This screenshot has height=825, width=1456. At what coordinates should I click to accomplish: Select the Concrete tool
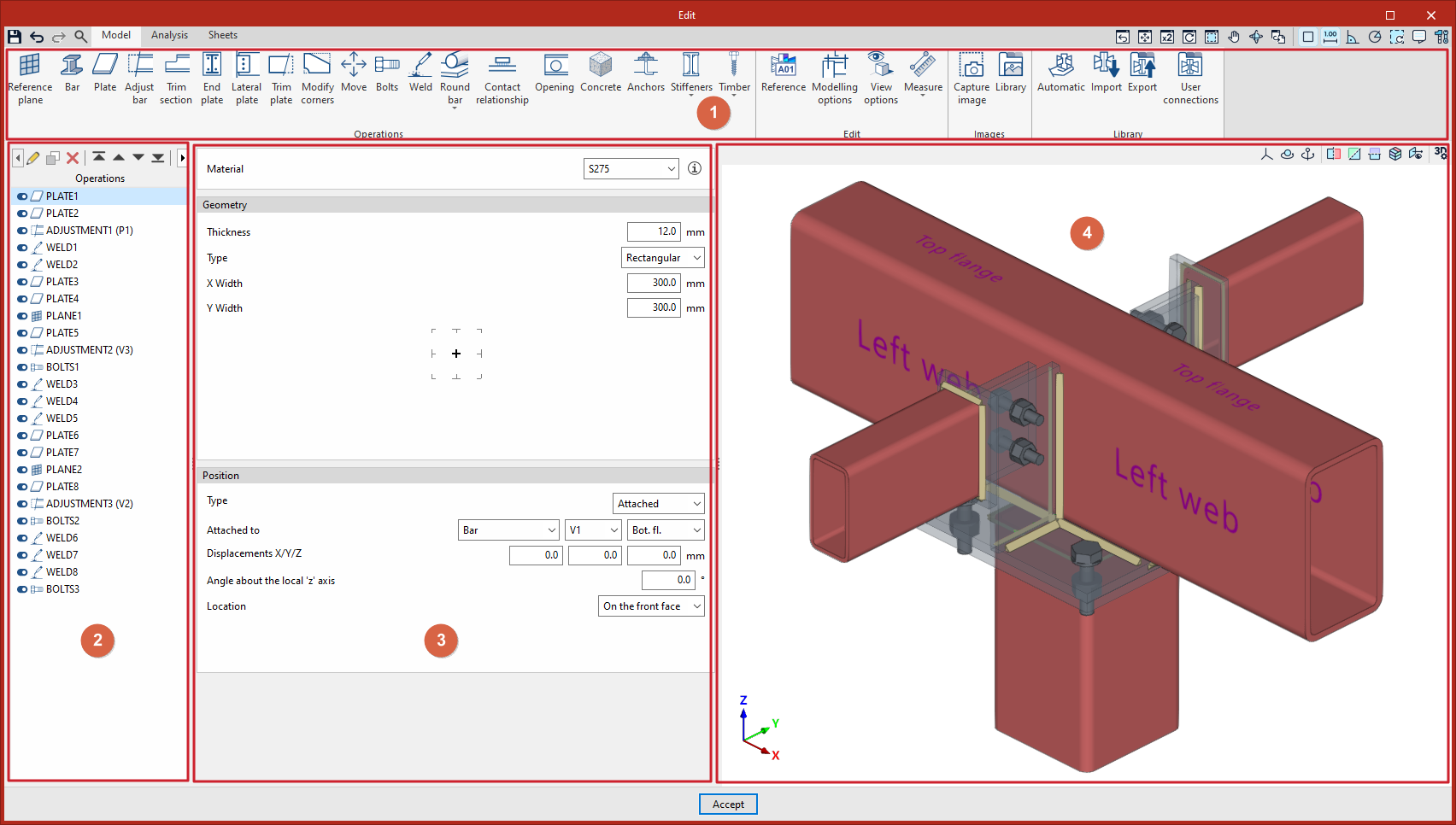(x=601, y=73)
